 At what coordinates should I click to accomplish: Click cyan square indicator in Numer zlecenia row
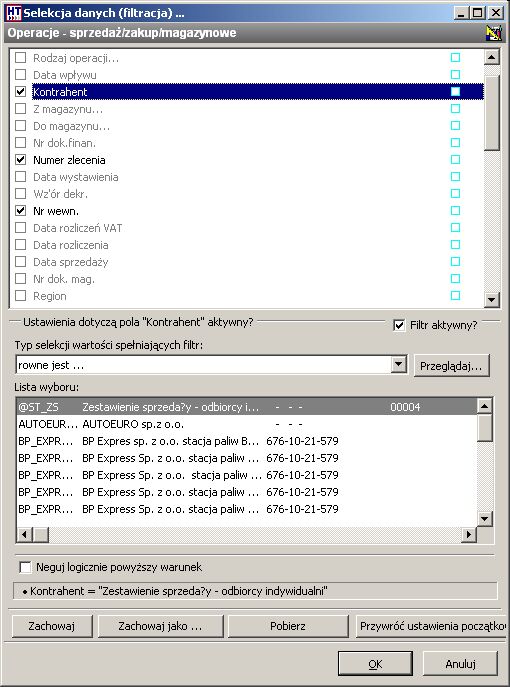455,159
